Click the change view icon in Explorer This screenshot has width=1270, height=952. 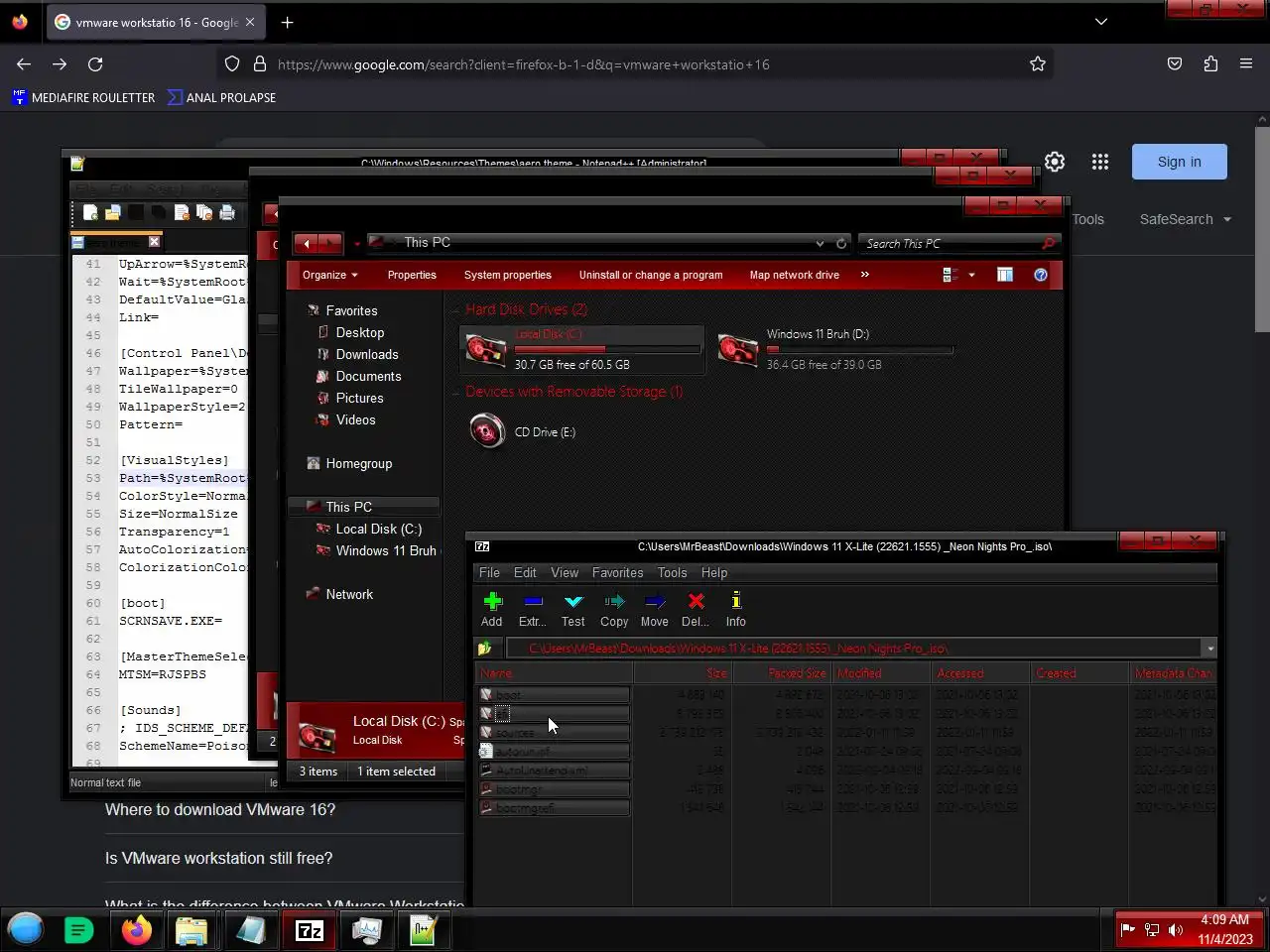tap(950, 275)
